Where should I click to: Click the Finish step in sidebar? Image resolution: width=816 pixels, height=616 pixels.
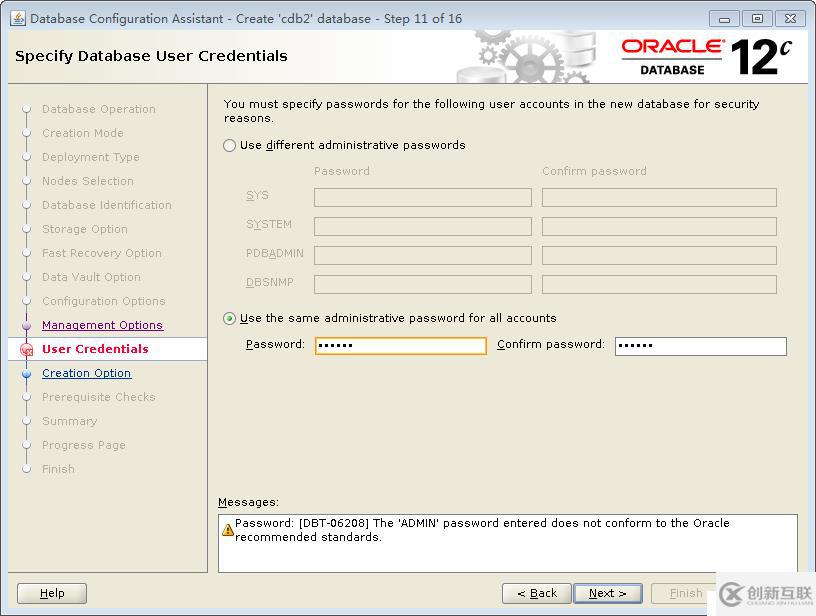click(x=58, y=469)
